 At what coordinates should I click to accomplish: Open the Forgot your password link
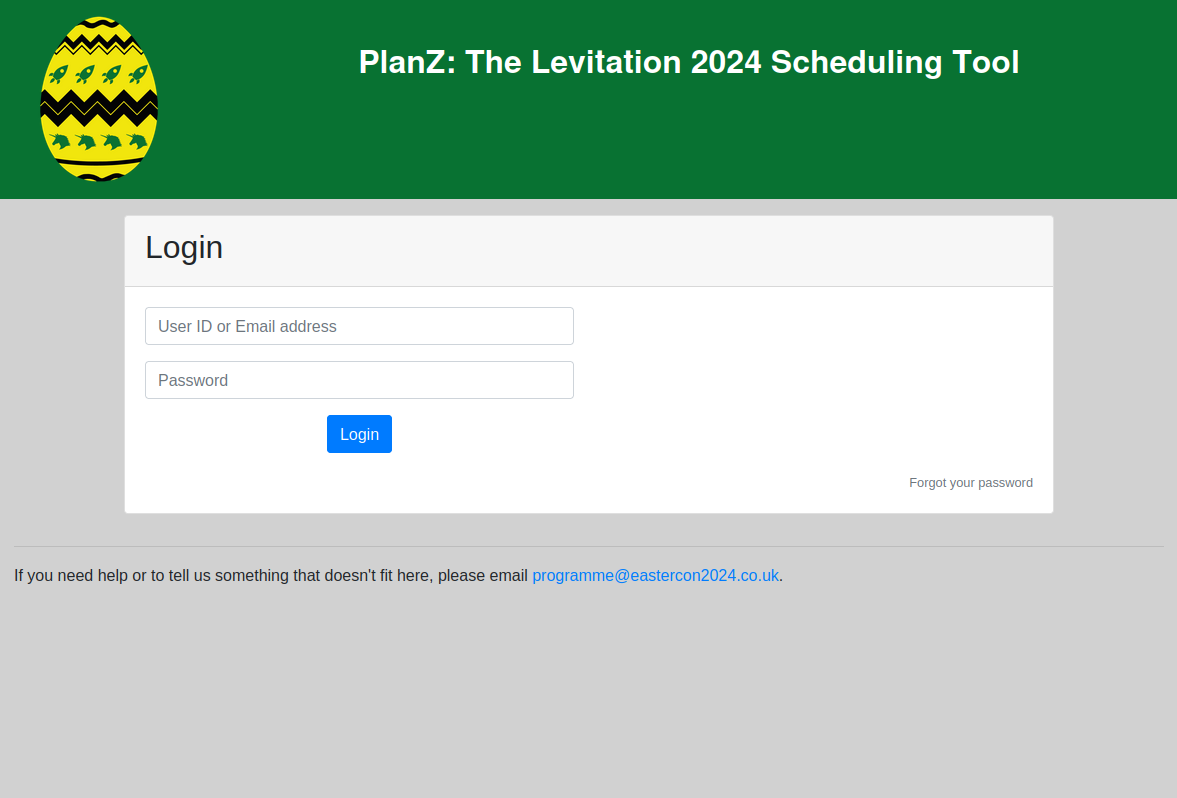[x=971, y=483]
